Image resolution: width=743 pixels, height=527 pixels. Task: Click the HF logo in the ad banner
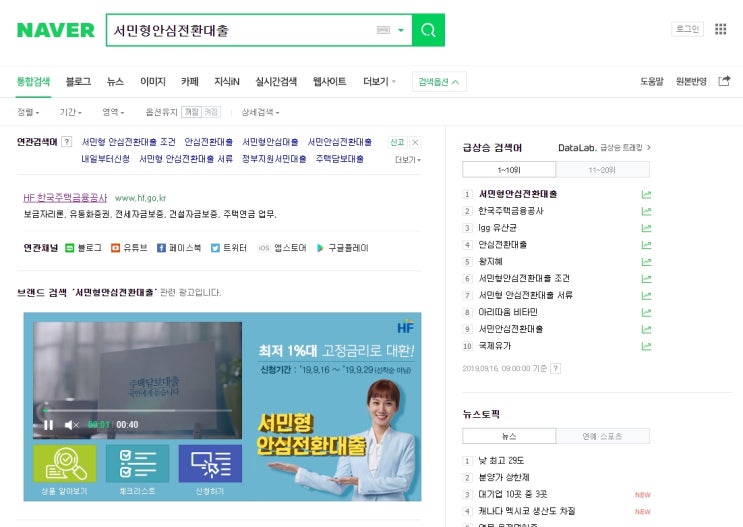(x=405, y=328)
